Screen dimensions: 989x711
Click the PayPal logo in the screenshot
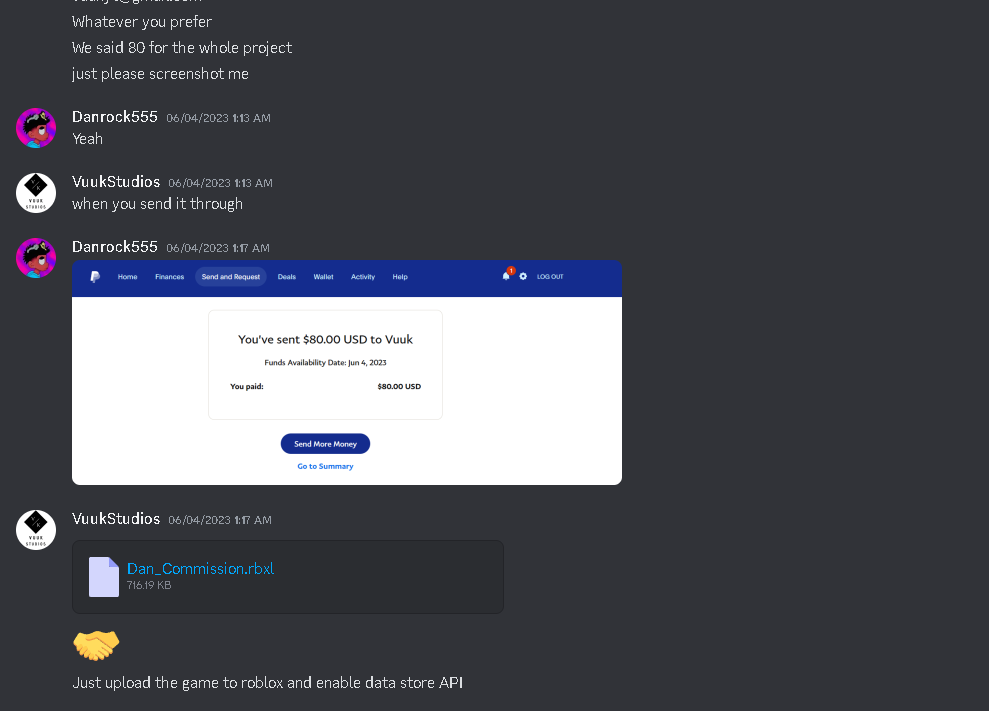[95, 277]
